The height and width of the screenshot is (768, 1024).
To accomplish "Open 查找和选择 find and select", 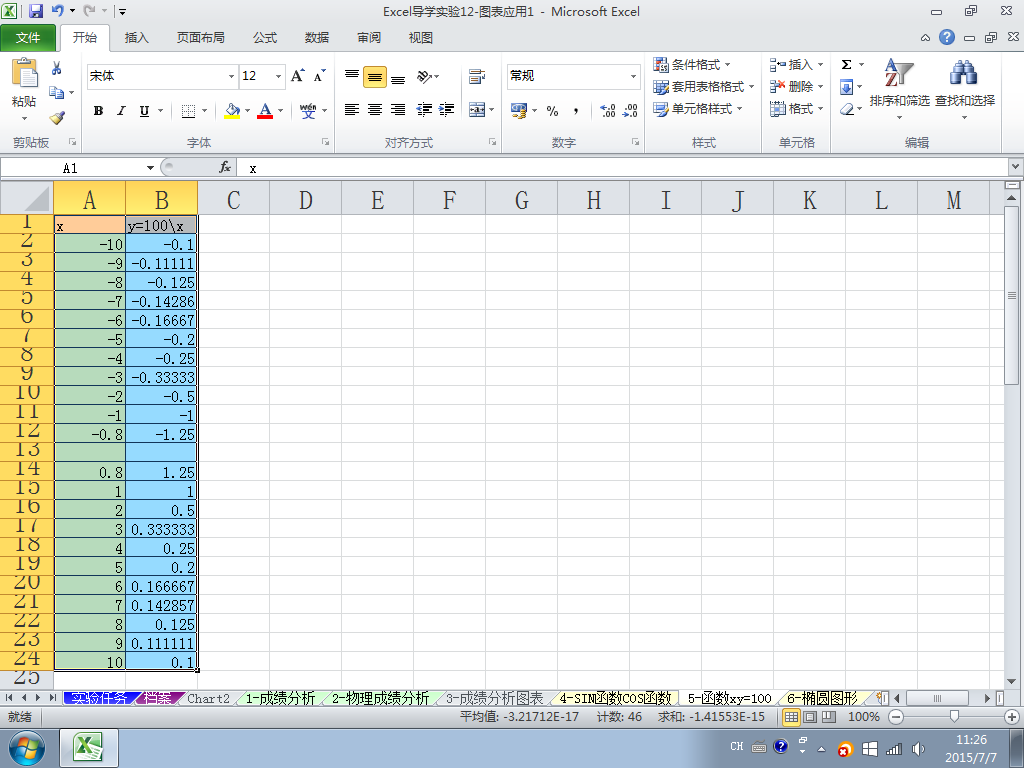I will click(x=965, y=90).
